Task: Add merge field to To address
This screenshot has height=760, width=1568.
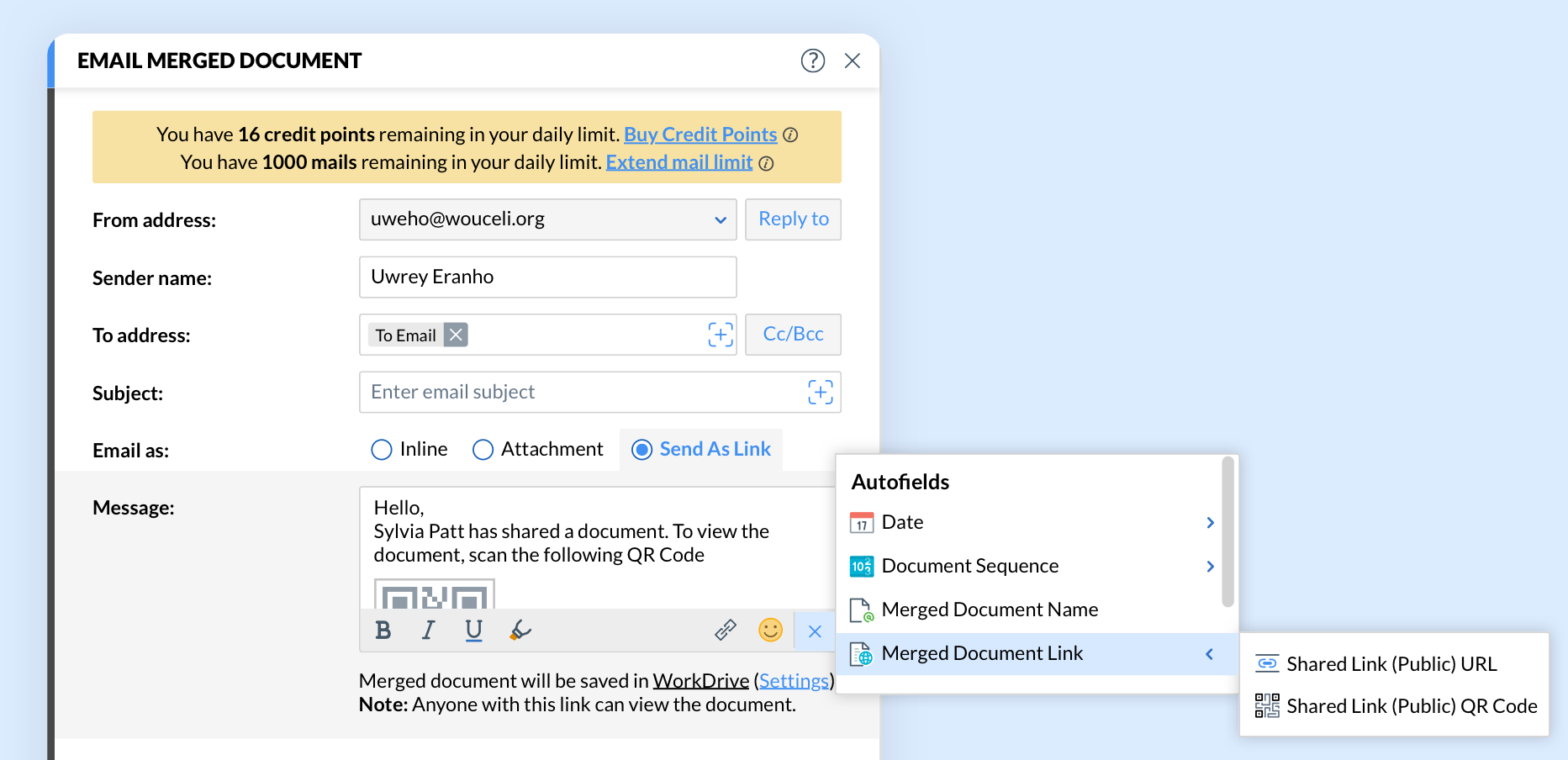Action: 721,335
